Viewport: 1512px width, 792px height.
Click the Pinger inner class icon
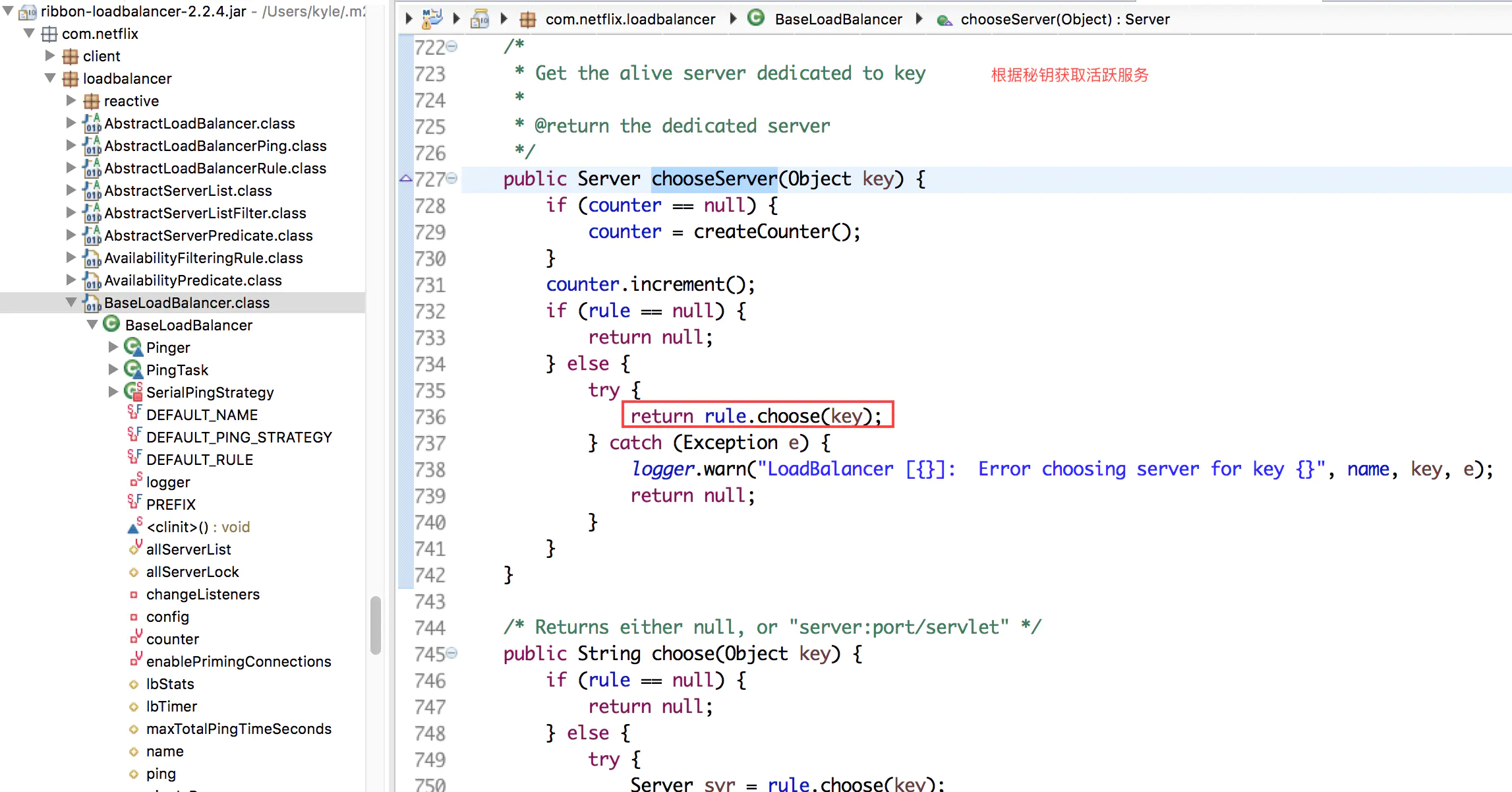pos(133,347)
